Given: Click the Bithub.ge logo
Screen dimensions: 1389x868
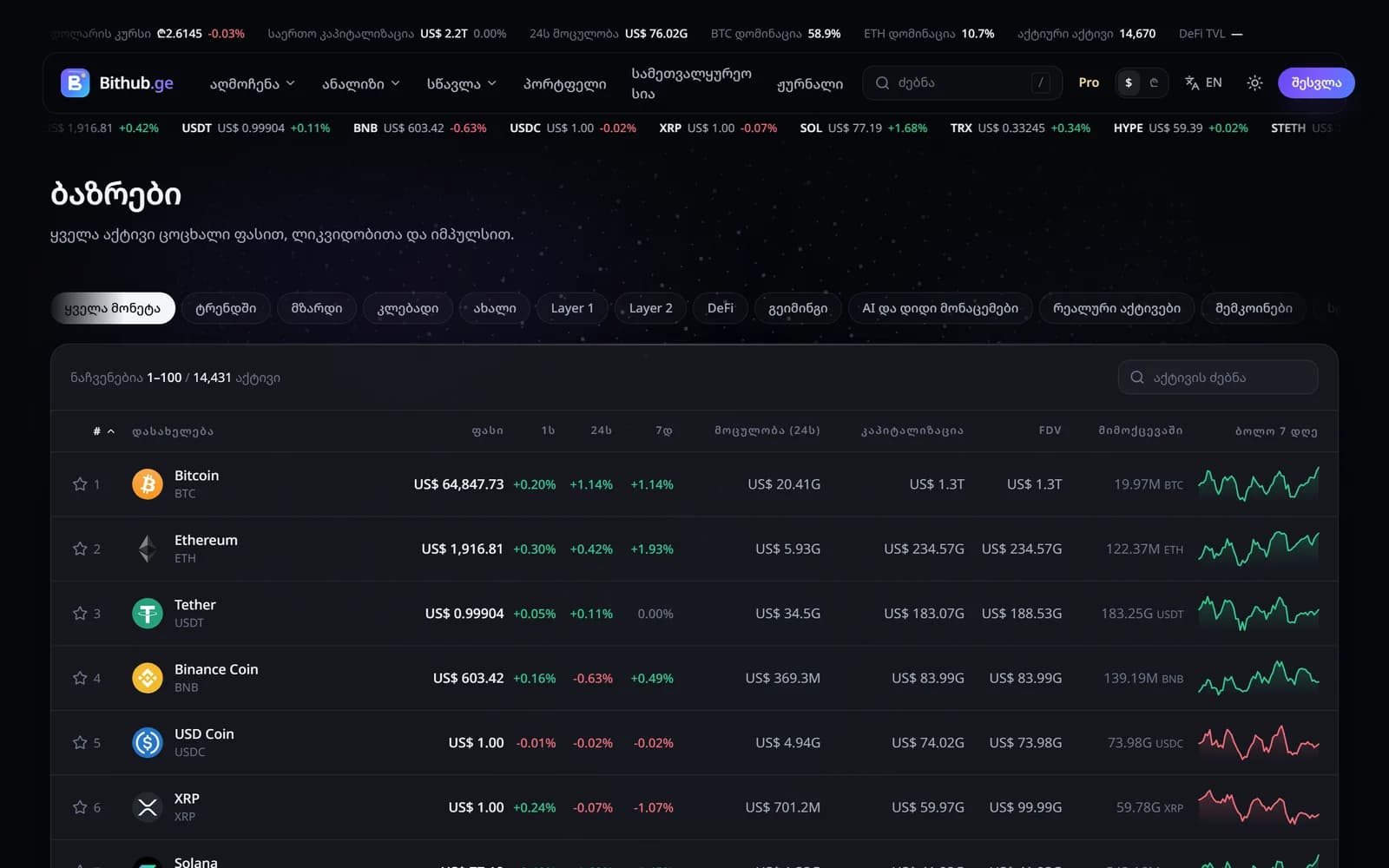Looking at the screenshot, I should click(117, 82).
